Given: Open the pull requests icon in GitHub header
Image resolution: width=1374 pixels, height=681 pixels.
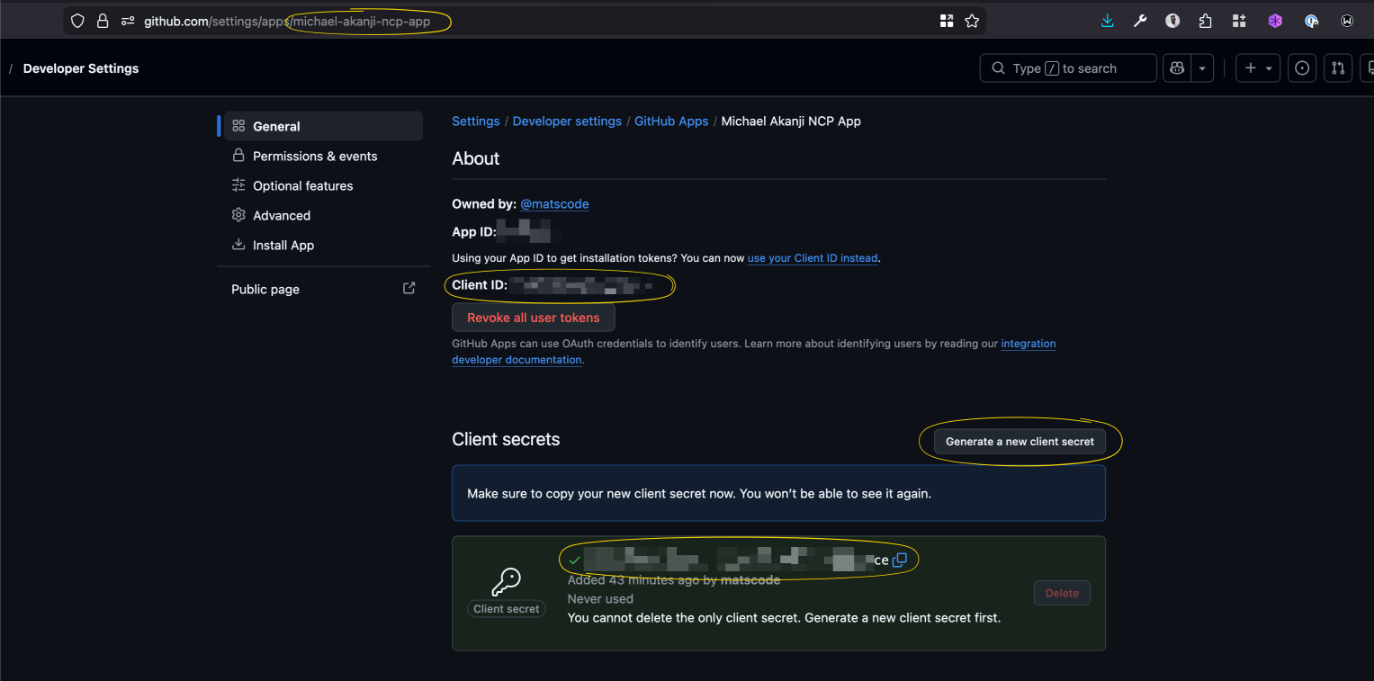Looking at the screenshot, I should [x=1338, y=67].
